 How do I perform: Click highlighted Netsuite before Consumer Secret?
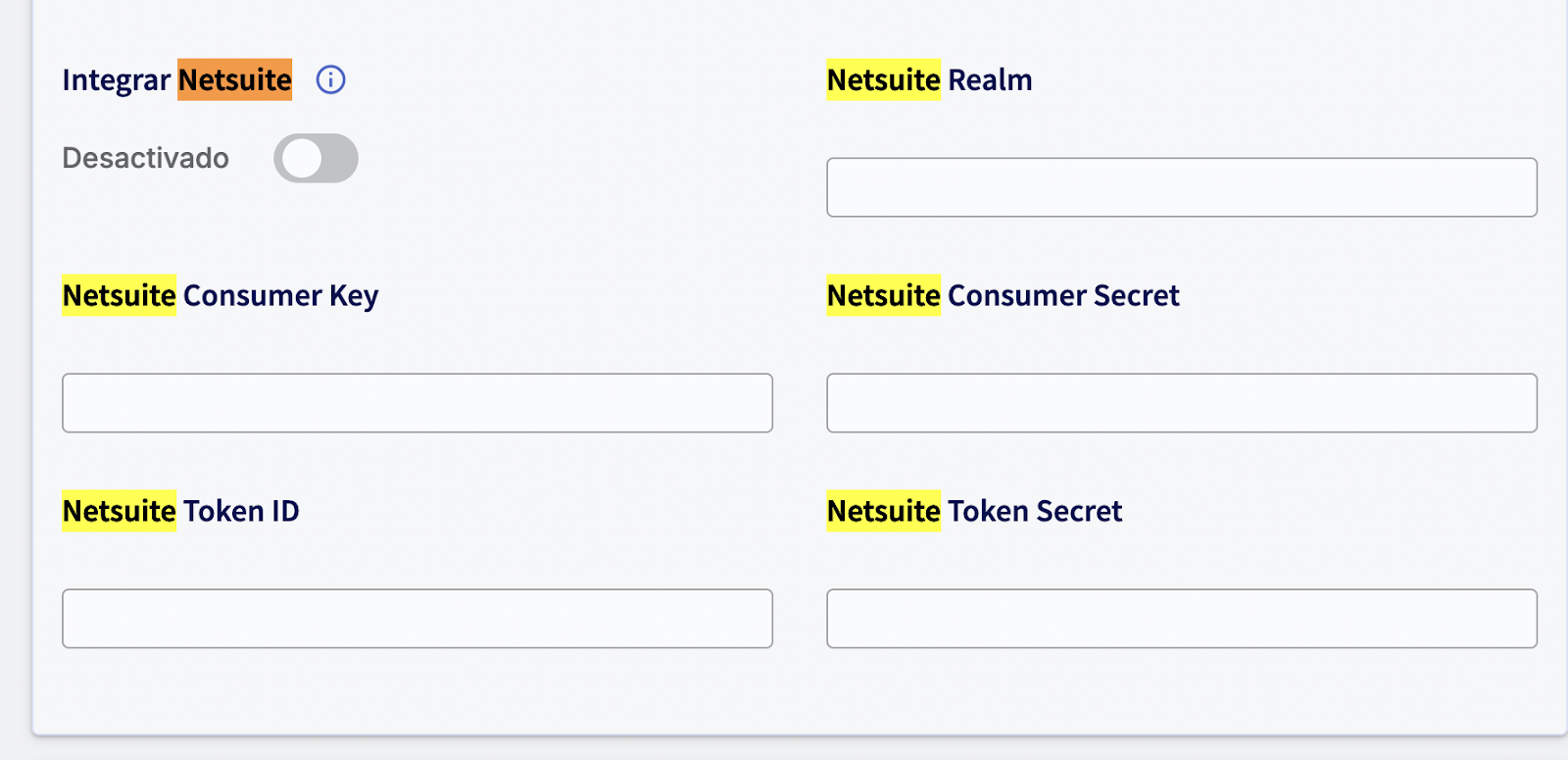tap(883, 296)
